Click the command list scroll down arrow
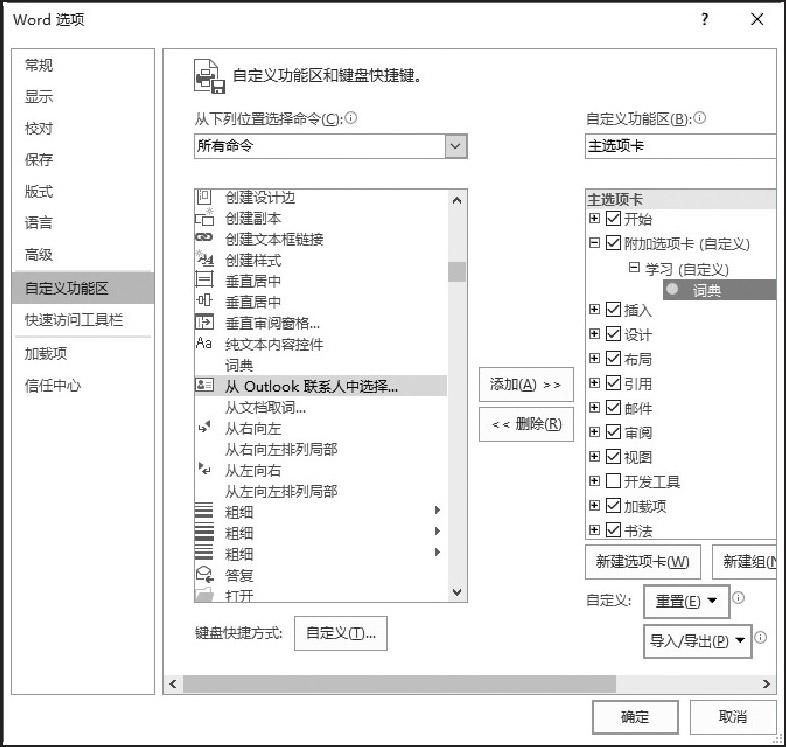 (x=457, y=592)
